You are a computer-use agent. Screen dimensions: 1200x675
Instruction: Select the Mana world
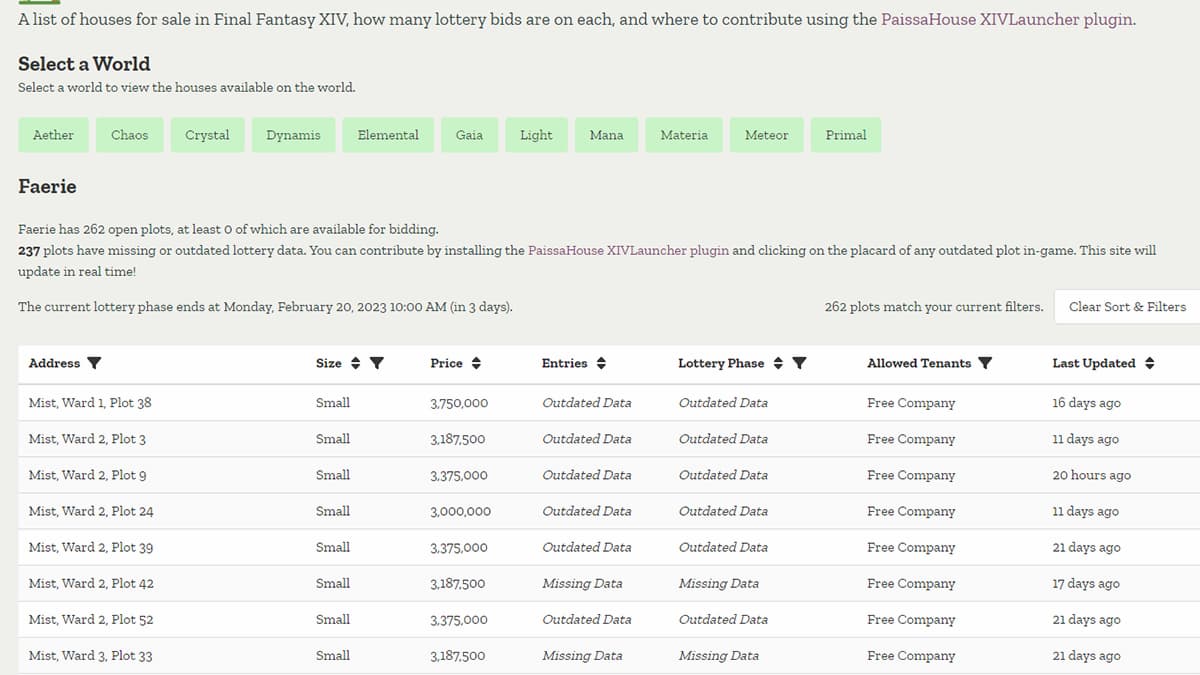606,134
